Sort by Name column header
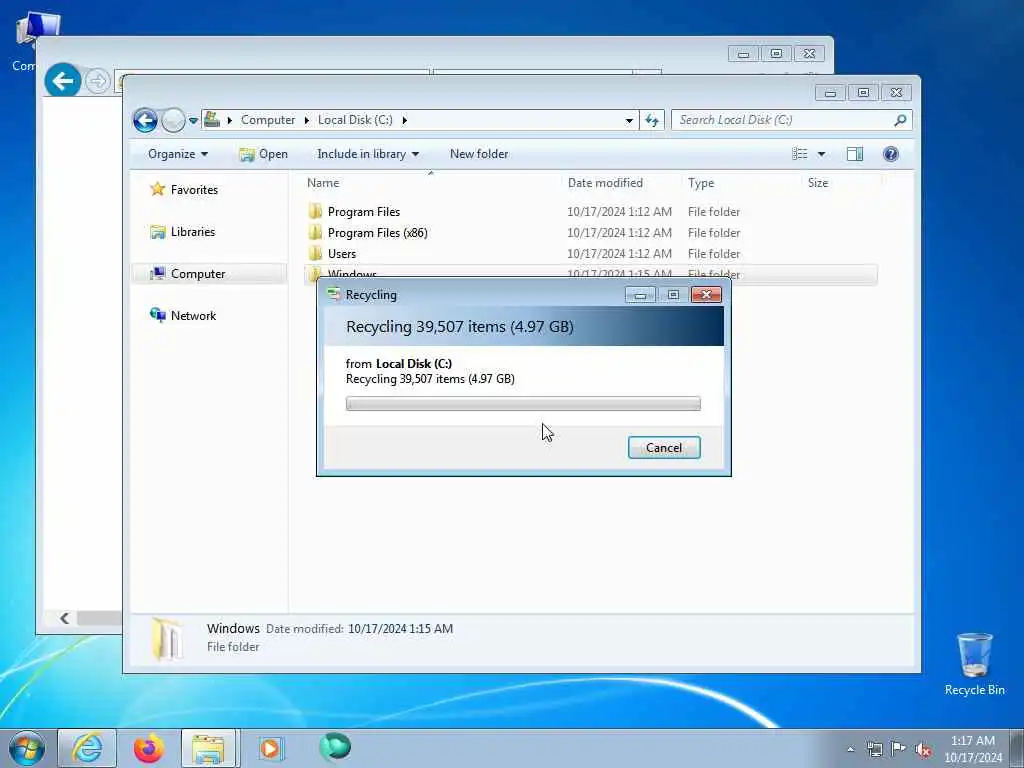 pyautogui.click(x=323, y=183)
